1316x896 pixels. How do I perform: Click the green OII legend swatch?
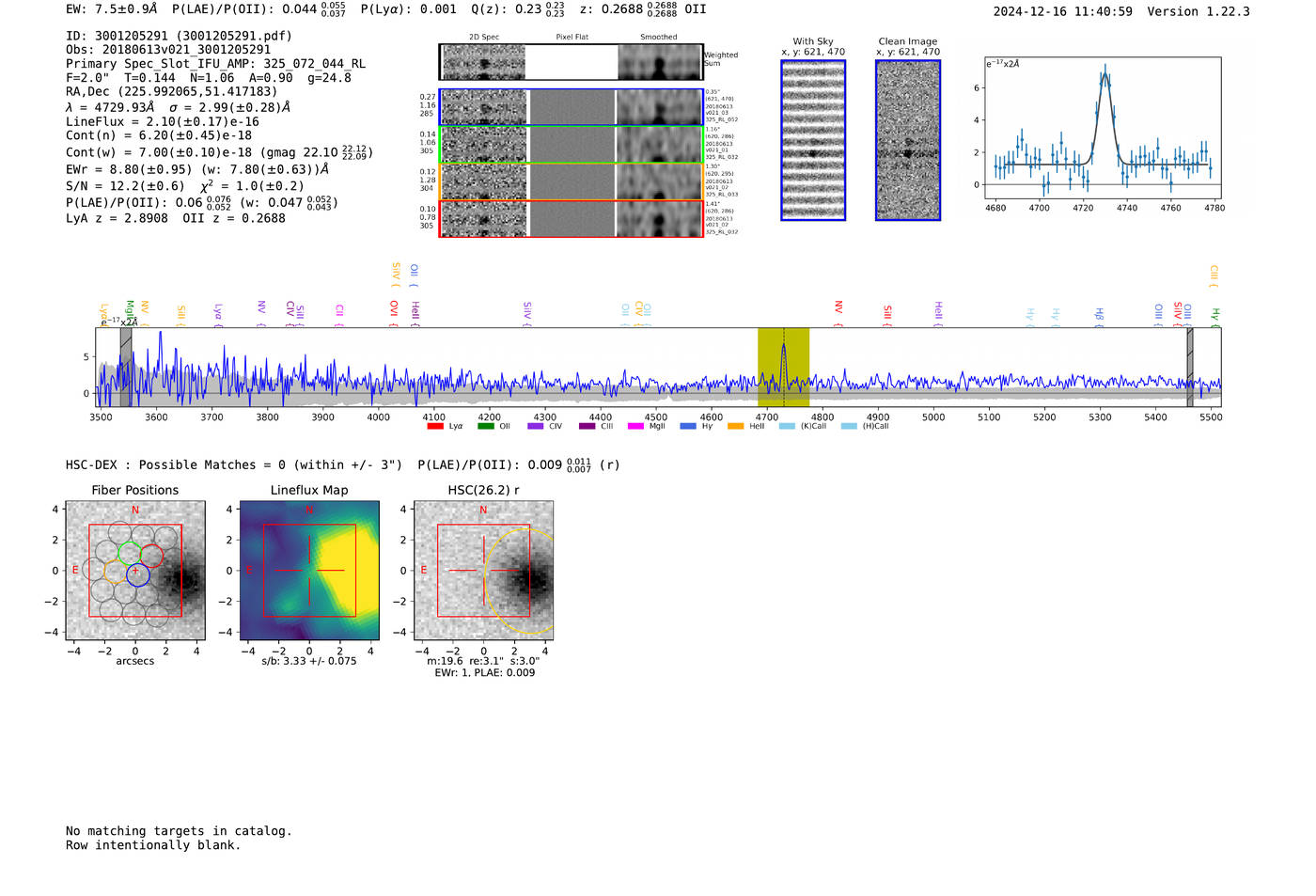click(485, 427)
